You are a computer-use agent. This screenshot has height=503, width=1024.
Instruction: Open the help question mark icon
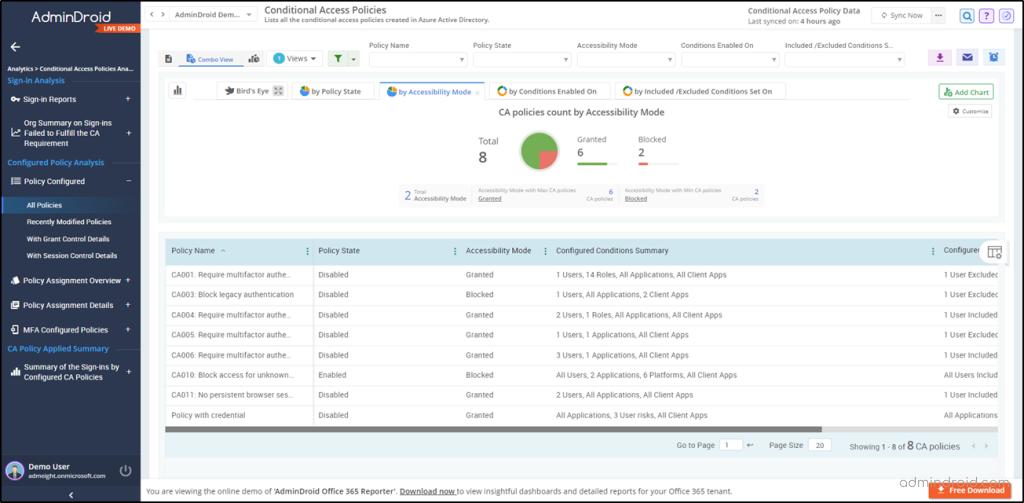coord(986,16)
